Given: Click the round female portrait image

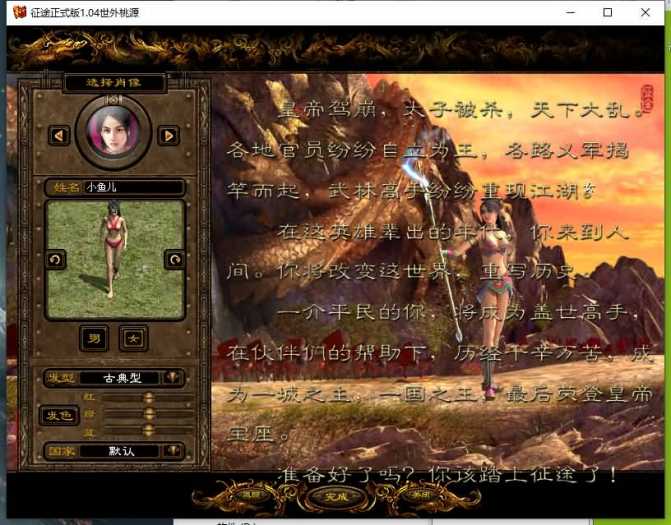Looking at the screenshot, I should [113, 131].
